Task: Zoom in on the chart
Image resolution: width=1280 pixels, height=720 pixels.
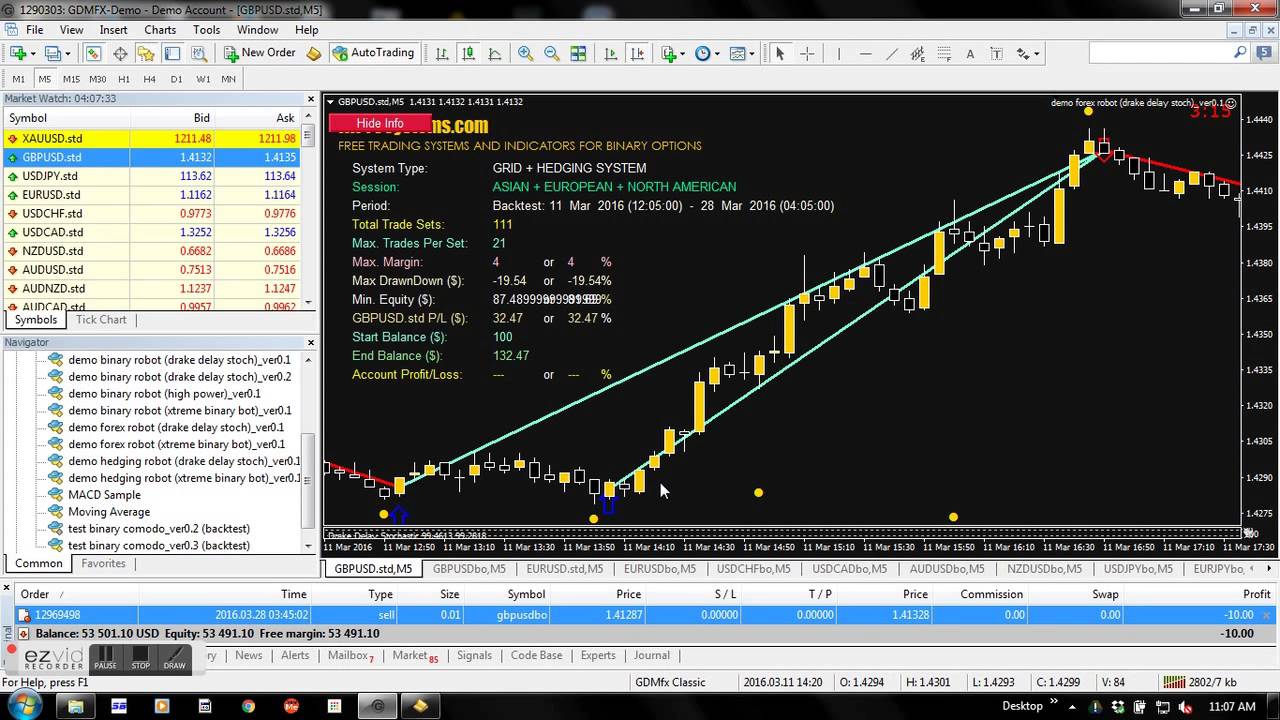Action: (525, 53)
